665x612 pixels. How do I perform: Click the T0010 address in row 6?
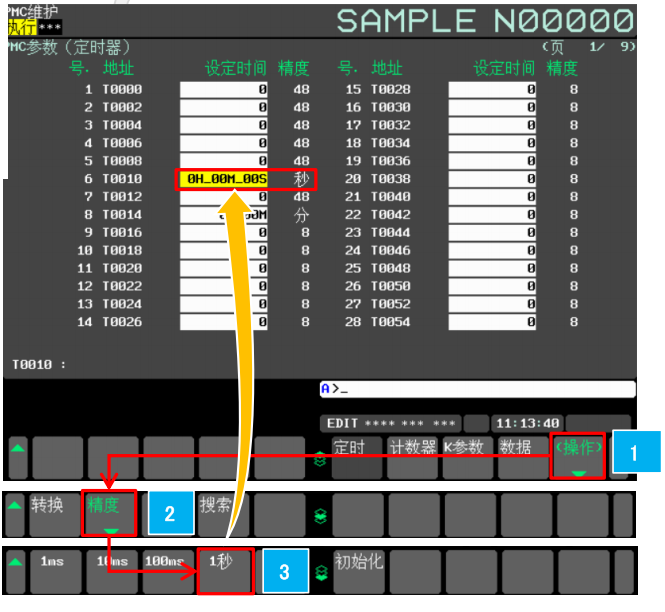click(x=122, y=179)
